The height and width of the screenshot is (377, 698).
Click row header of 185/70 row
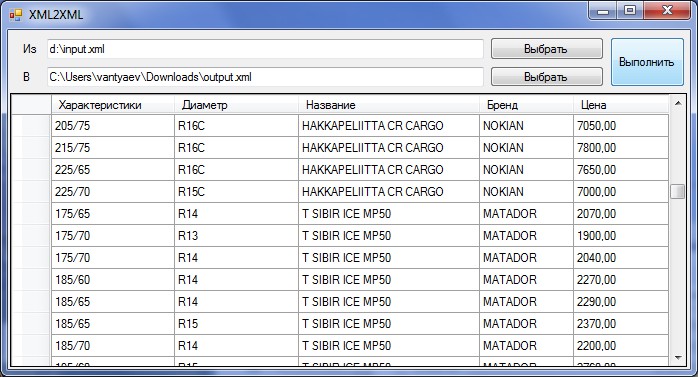click(x=31, y=346)
